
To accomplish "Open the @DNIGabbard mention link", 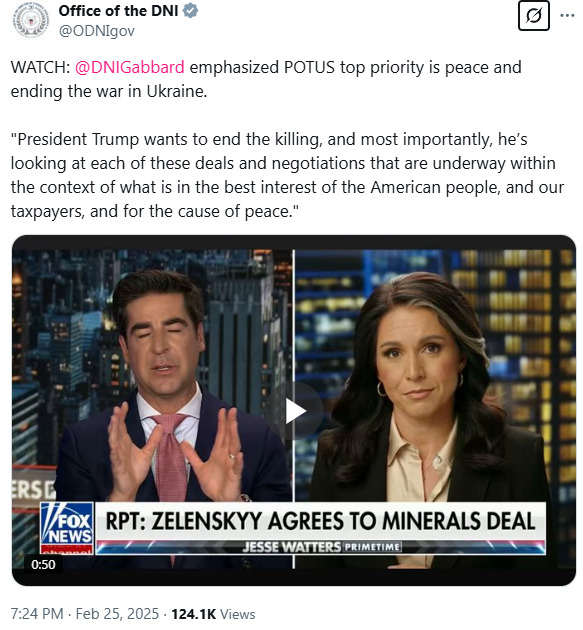I will pos(130,67).
